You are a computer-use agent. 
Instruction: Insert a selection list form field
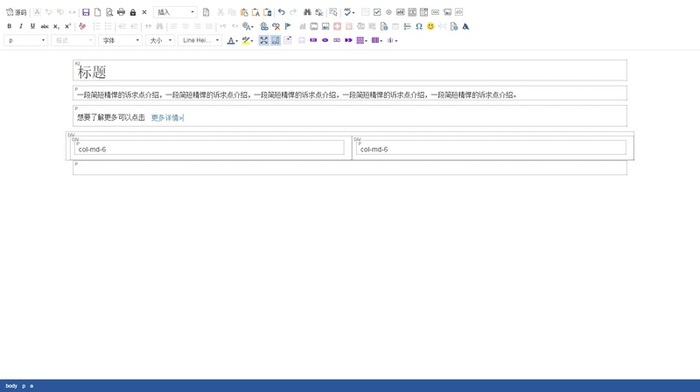(x=424, y=12)
